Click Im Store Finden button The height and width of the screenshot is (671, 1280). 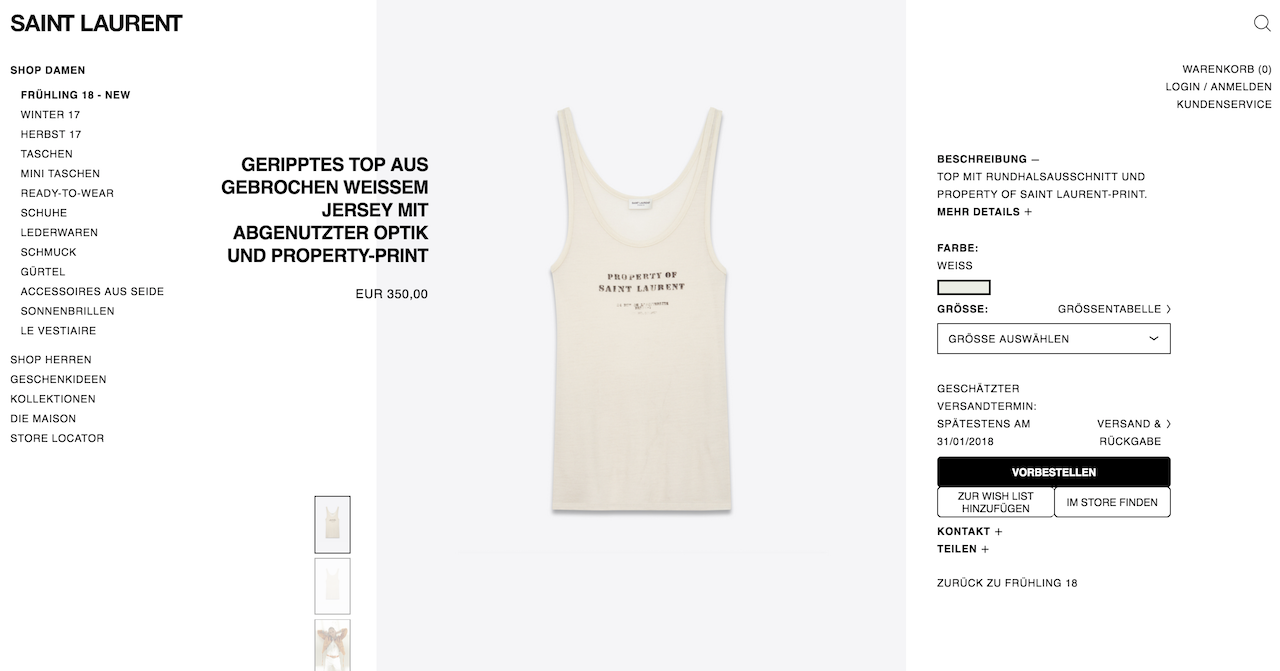point(1112,502)
